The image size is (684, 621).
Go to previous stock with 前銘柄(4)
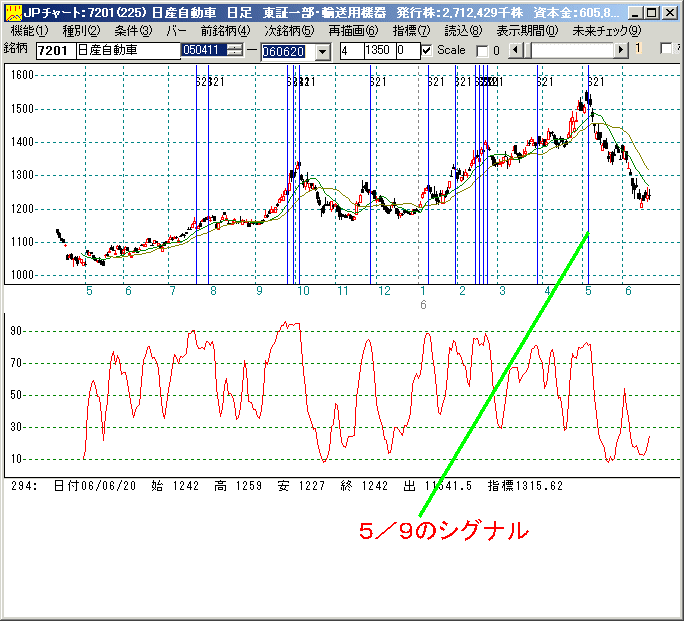[x=225, y=31]
